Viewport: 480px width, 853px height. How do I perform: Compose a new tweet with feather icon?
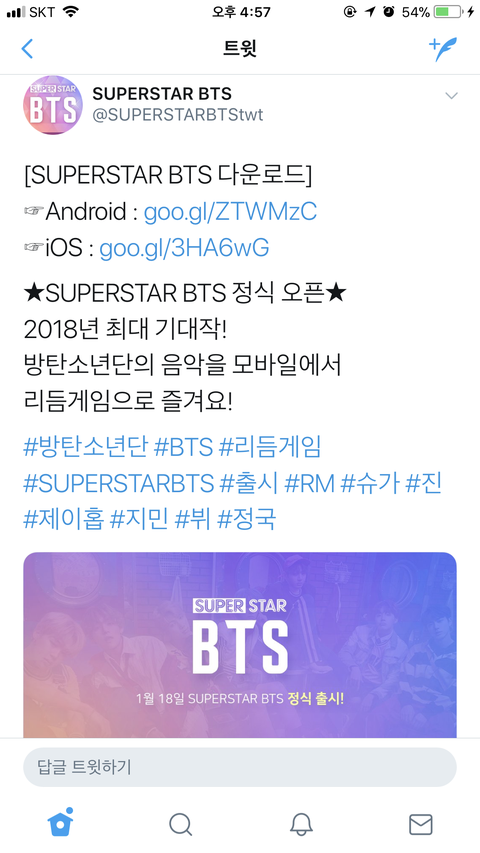(443, 49)
